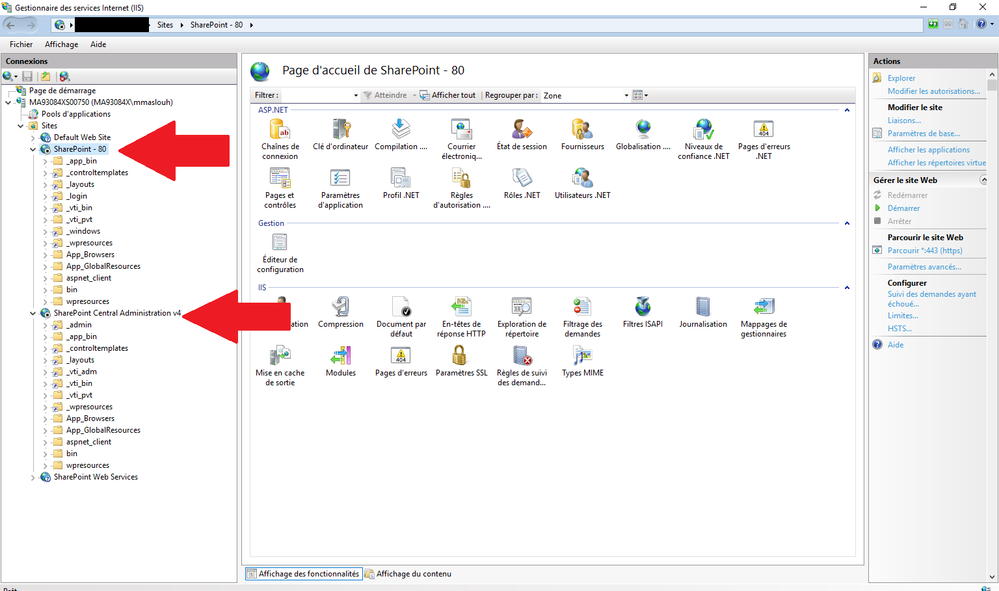Expand the Default Web Site node

[x=33, y=138]
